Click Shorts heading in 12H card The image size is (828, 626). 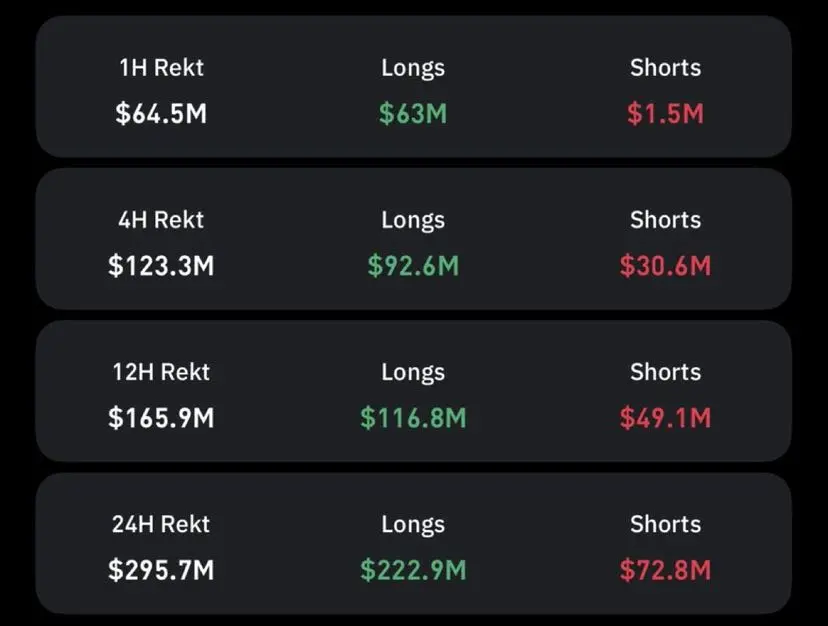point(665,372)
